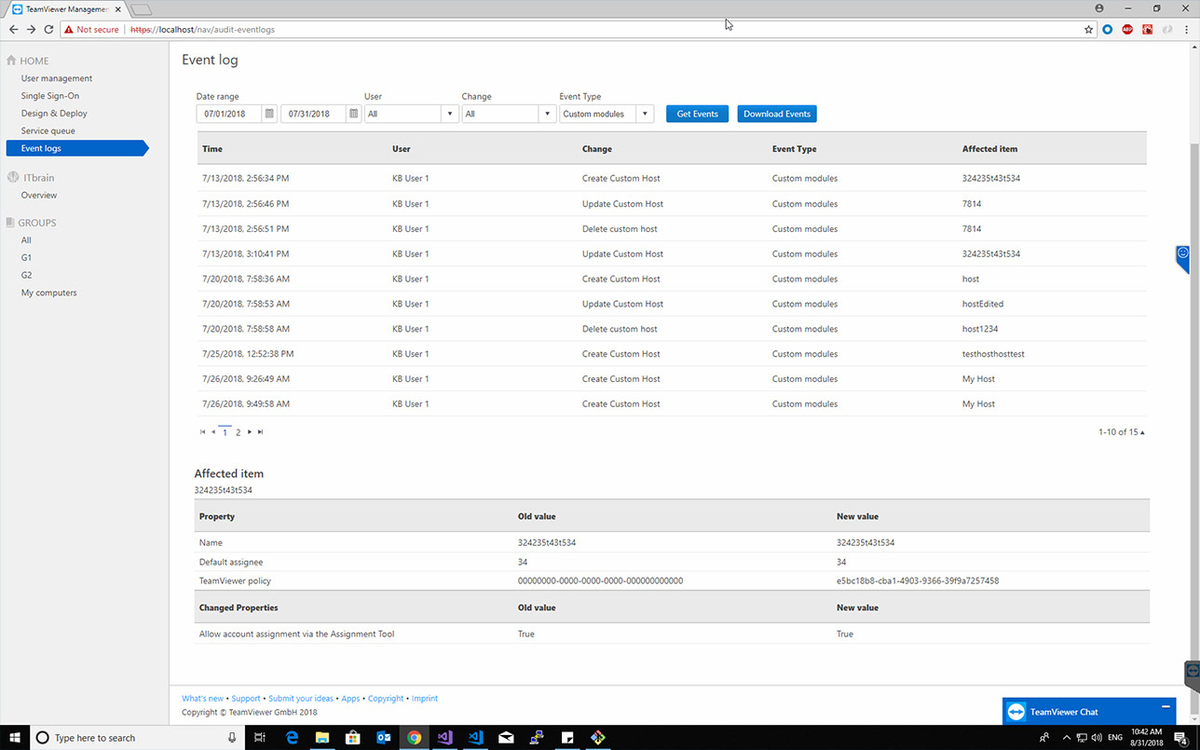Viewport: 1200px width, 750px height.
Task: Expand the Event Type dropdown
Action: [645, 114]
